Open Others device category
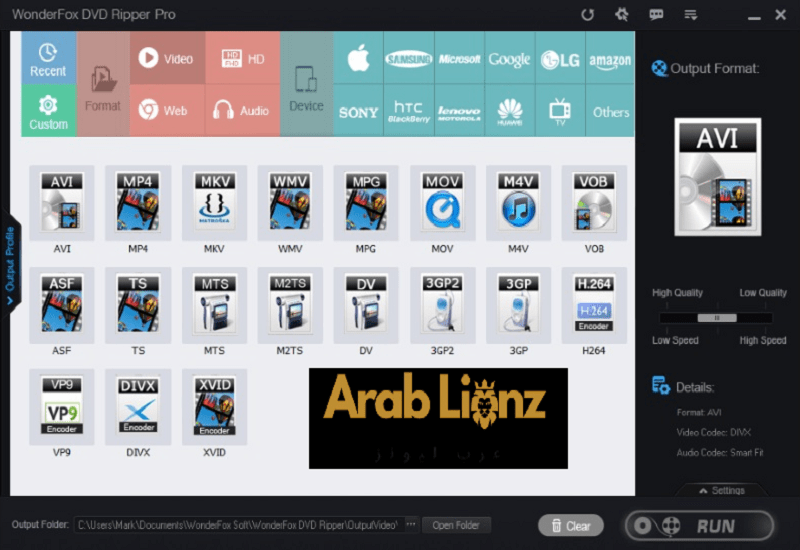This screenshot has height=550, width=800. [610, 111]
